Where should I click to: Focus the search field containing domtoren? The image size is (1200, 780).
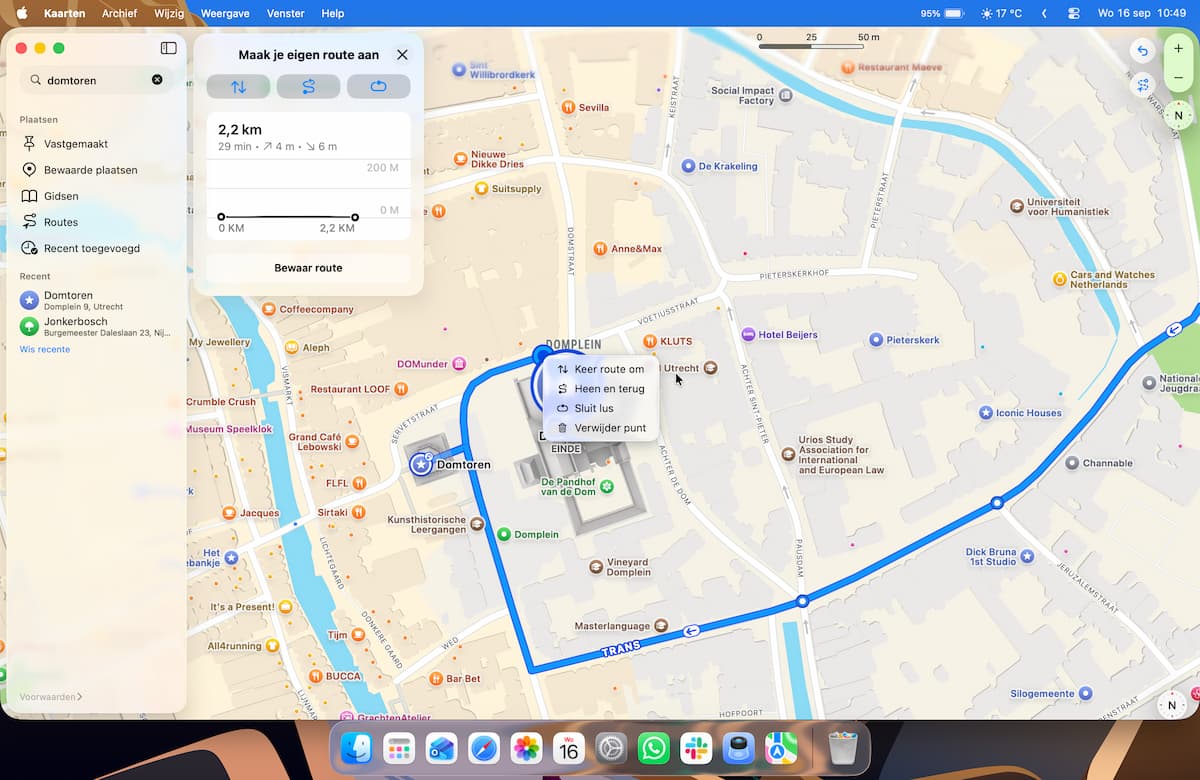coord(96,80)
